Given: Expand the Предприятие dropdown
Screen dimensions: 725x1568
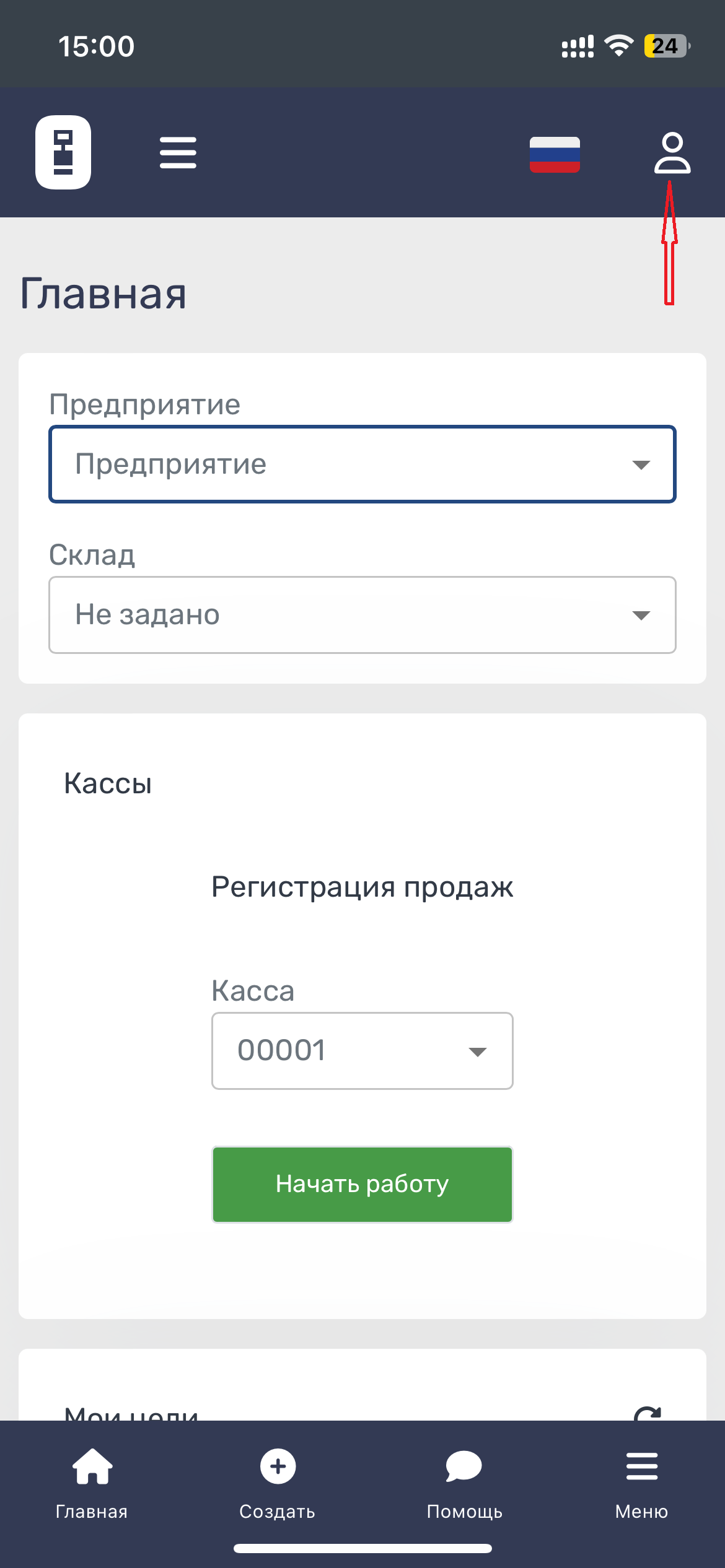Looking at the screenshot, I should click(362, 464).
